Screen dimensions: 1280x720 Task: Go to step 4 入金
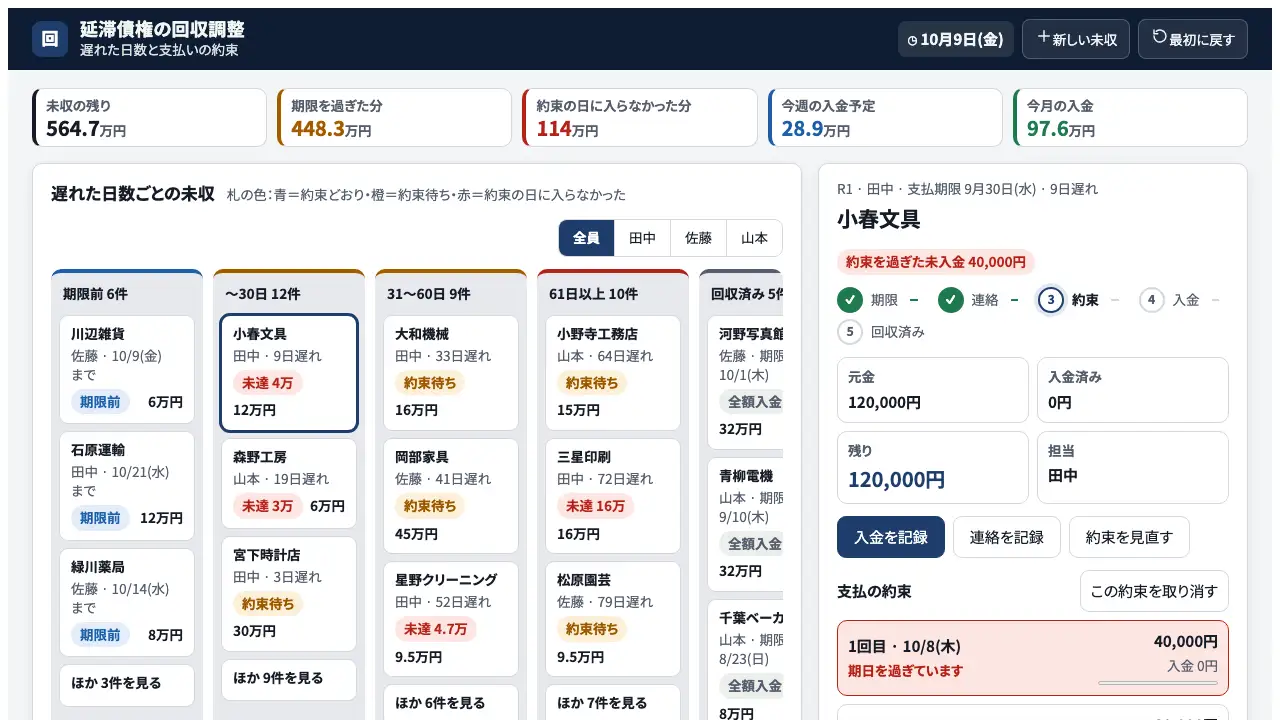point(1169,299)
